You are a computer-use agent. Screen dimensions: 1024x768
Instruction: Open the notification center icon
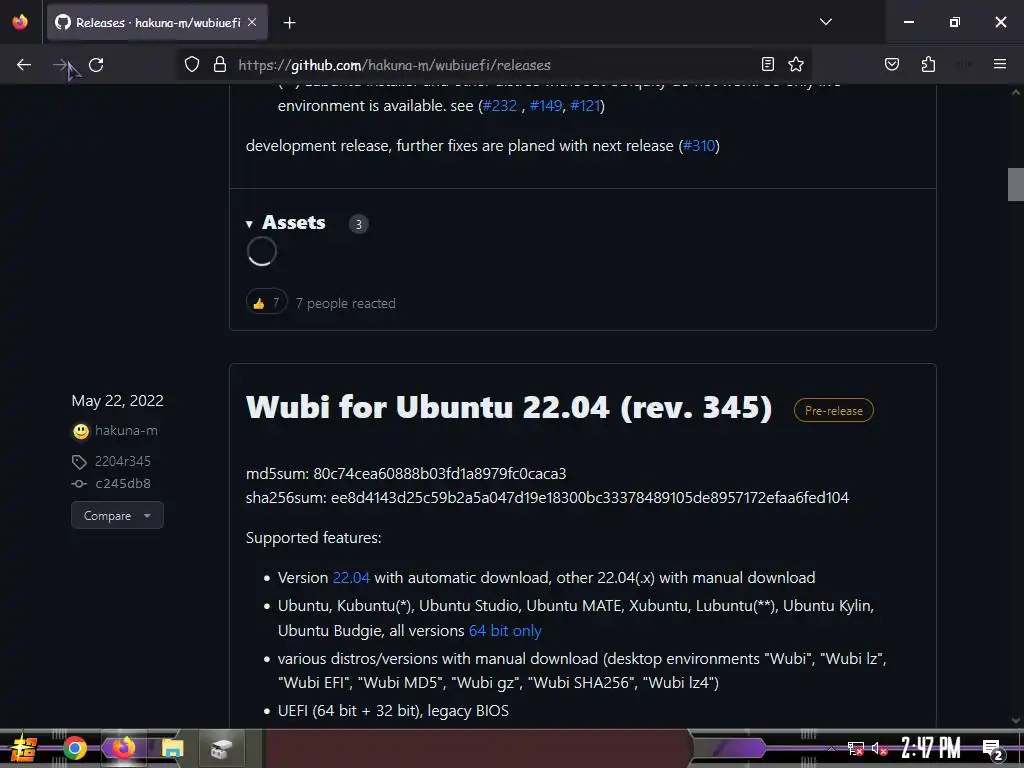point(992,749)
